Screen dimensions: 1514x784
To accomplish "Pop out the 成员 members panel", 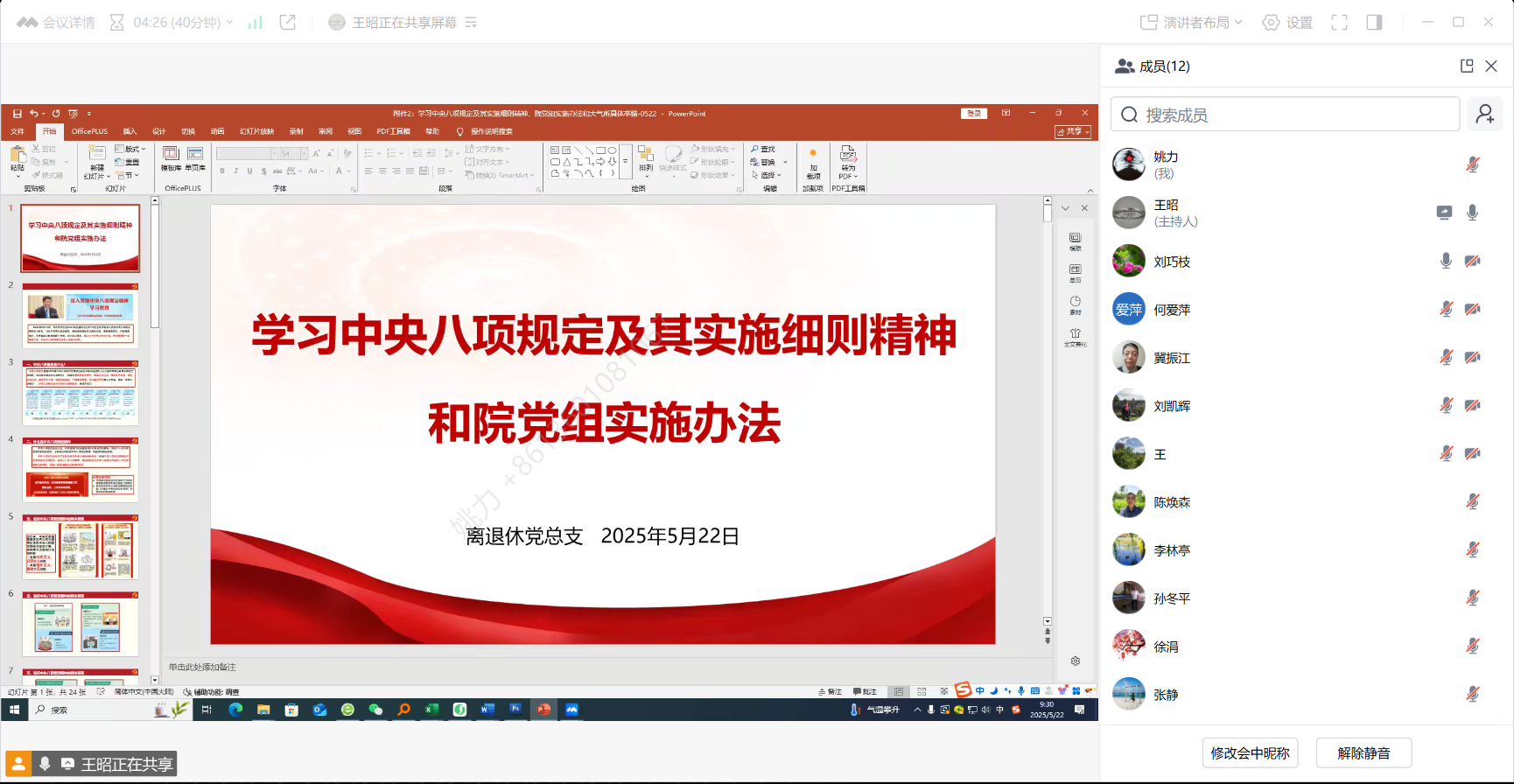I will (1467, 66).
